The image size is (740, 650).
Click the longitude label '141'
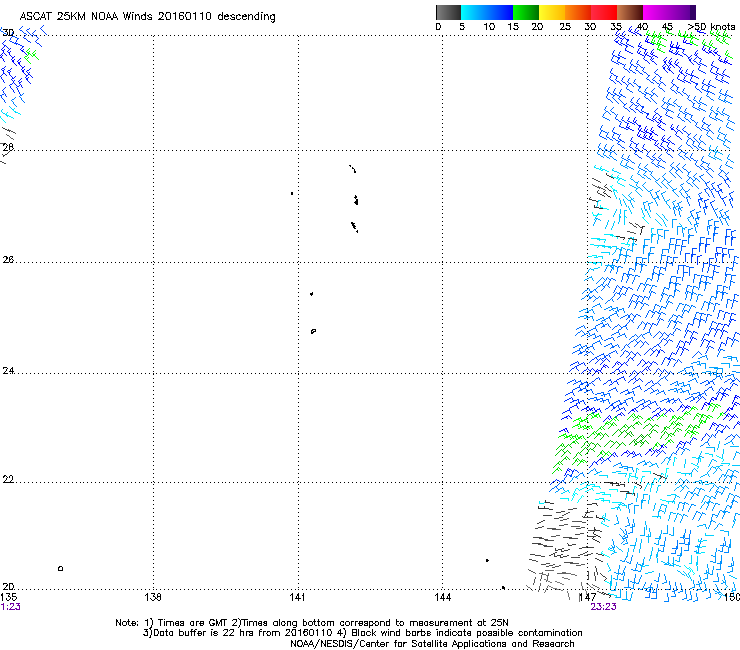[297, 597]
